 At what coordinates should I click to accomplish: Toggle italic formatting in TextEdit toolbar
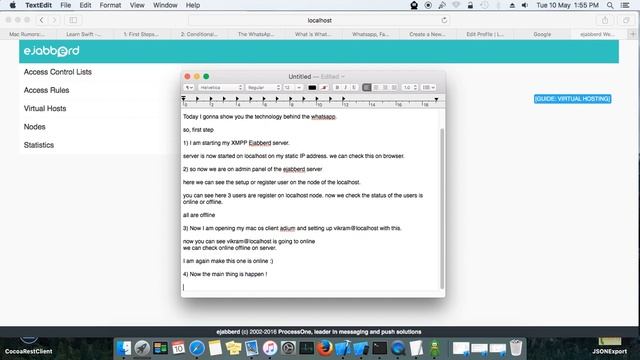point(346,87)
